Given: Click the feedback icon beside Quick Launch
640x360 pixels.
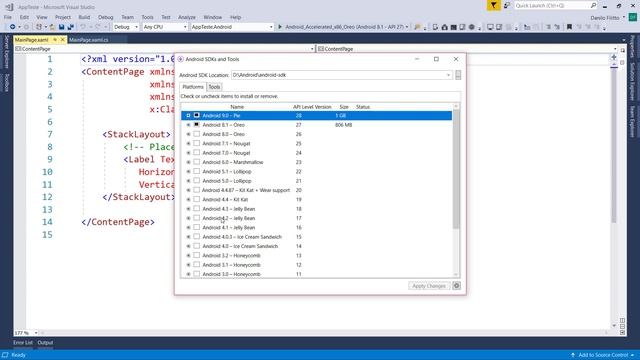Looking at the screenshot, I should point(507,5).
